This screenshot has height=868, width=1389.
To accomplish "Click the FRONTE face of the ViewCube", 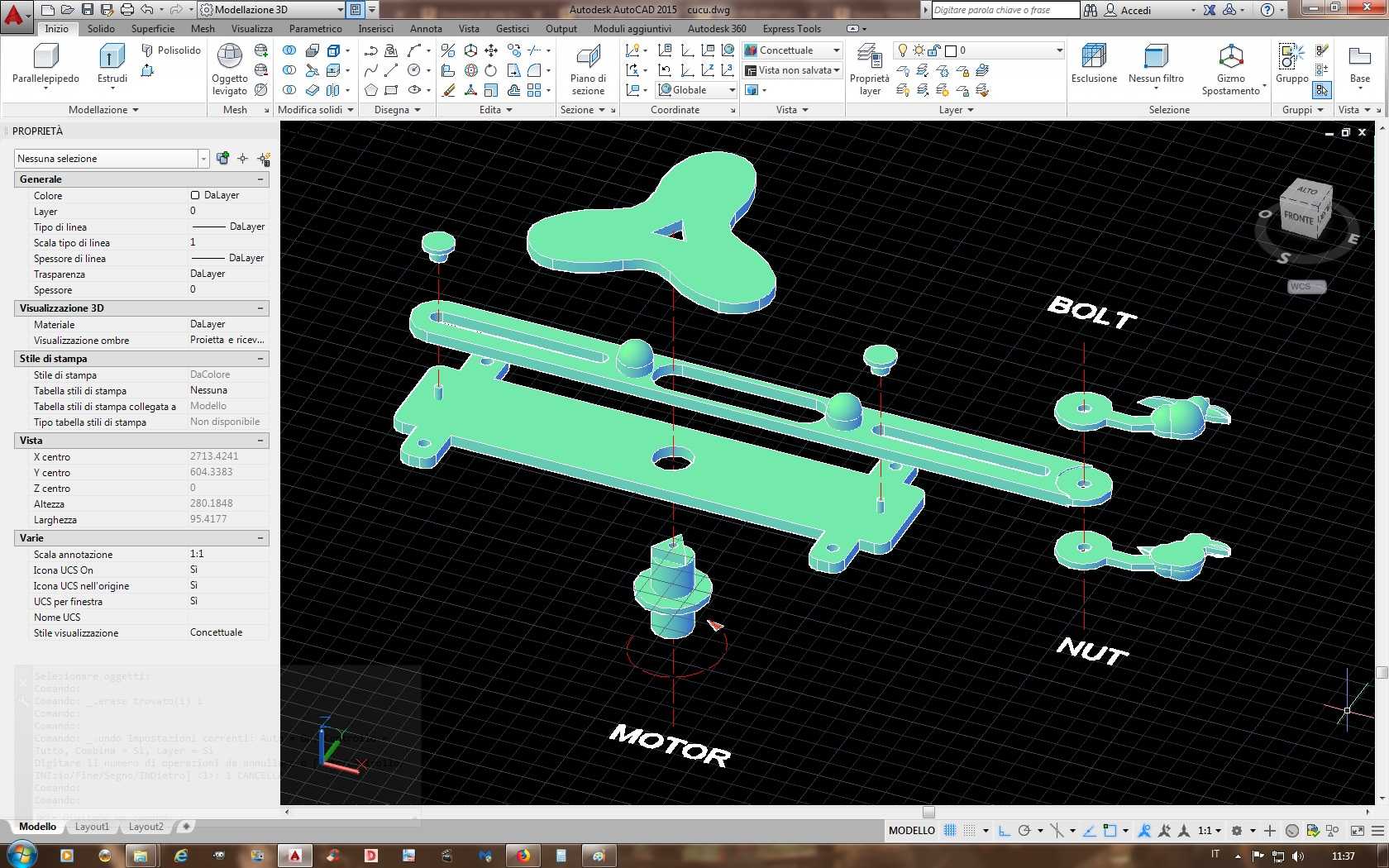I will (x=1297, y=218).
